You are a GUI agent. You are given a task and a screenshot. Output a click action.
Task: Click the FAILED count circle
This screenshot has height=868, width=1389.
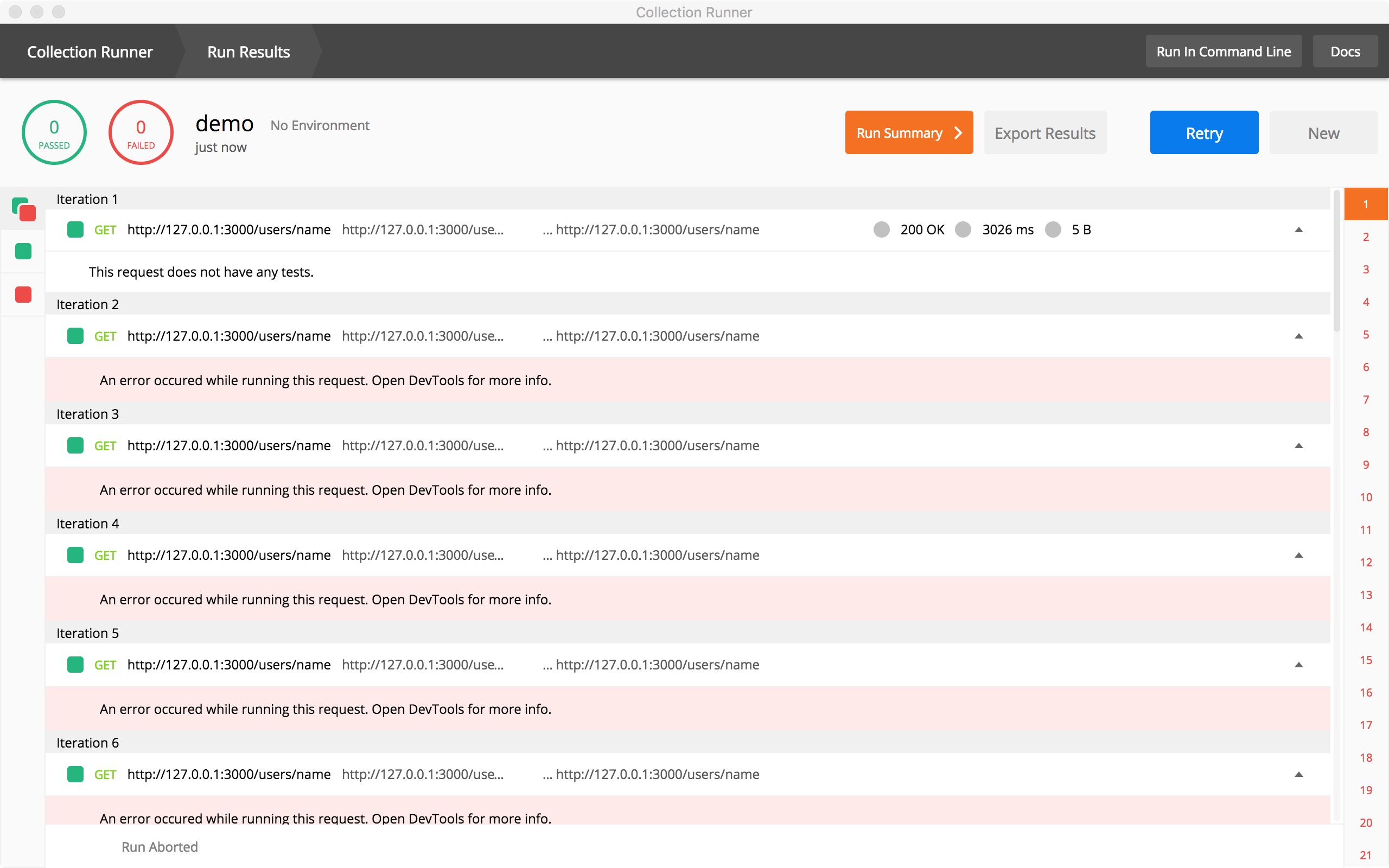pyautogui.click(x=141, y=132)
